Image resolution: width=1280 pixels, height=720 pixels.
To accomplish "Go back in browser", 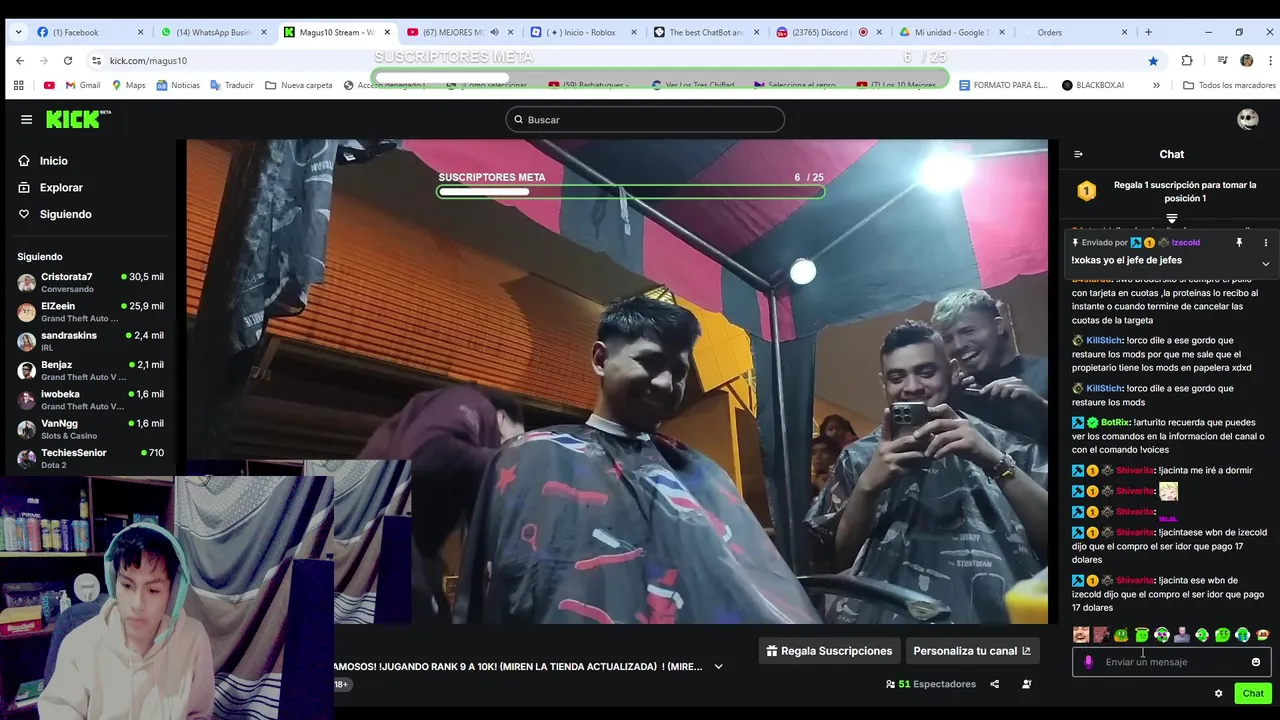I will 20,60.
